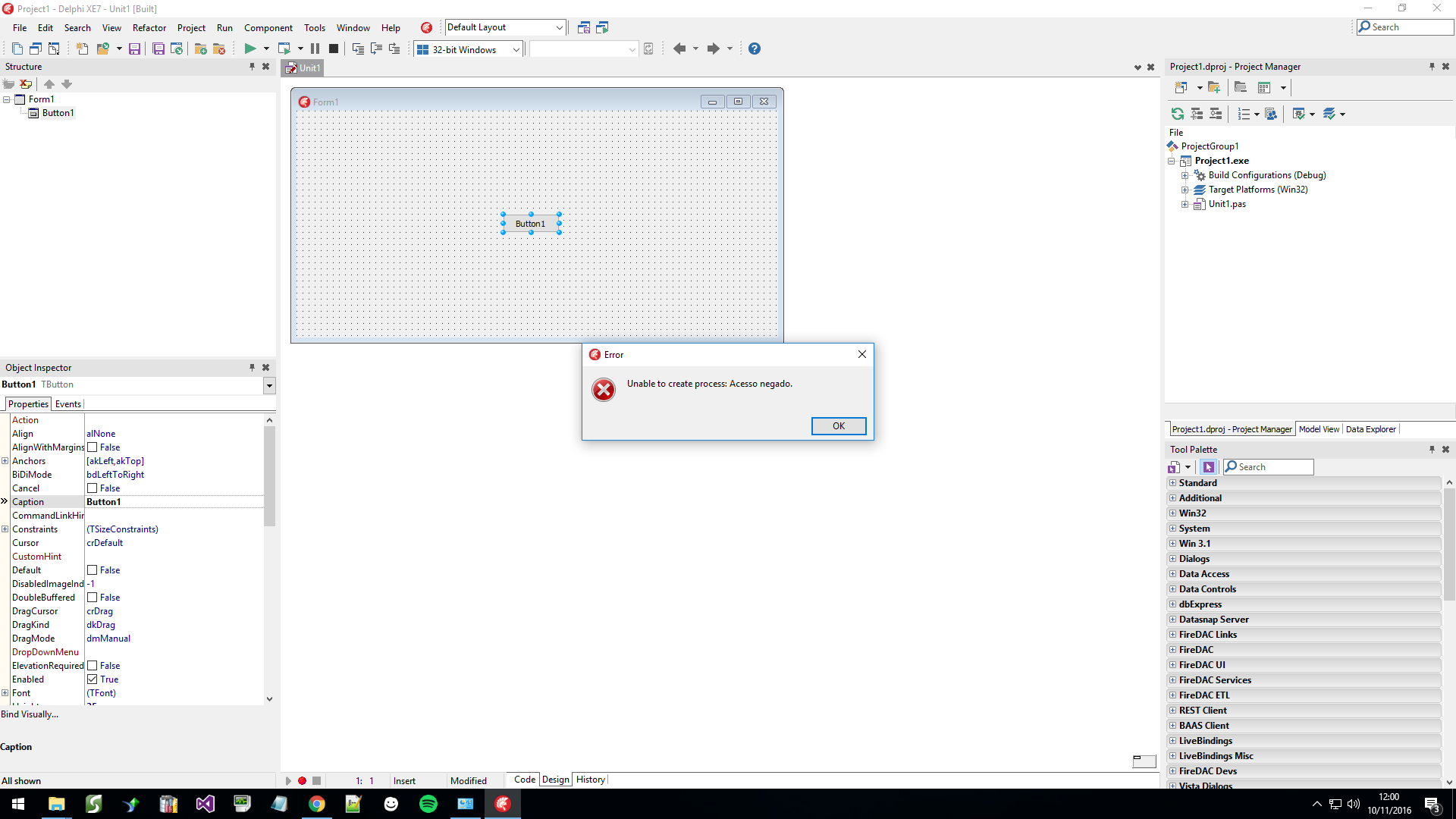Click Add File to Project icon

[201, 49]
